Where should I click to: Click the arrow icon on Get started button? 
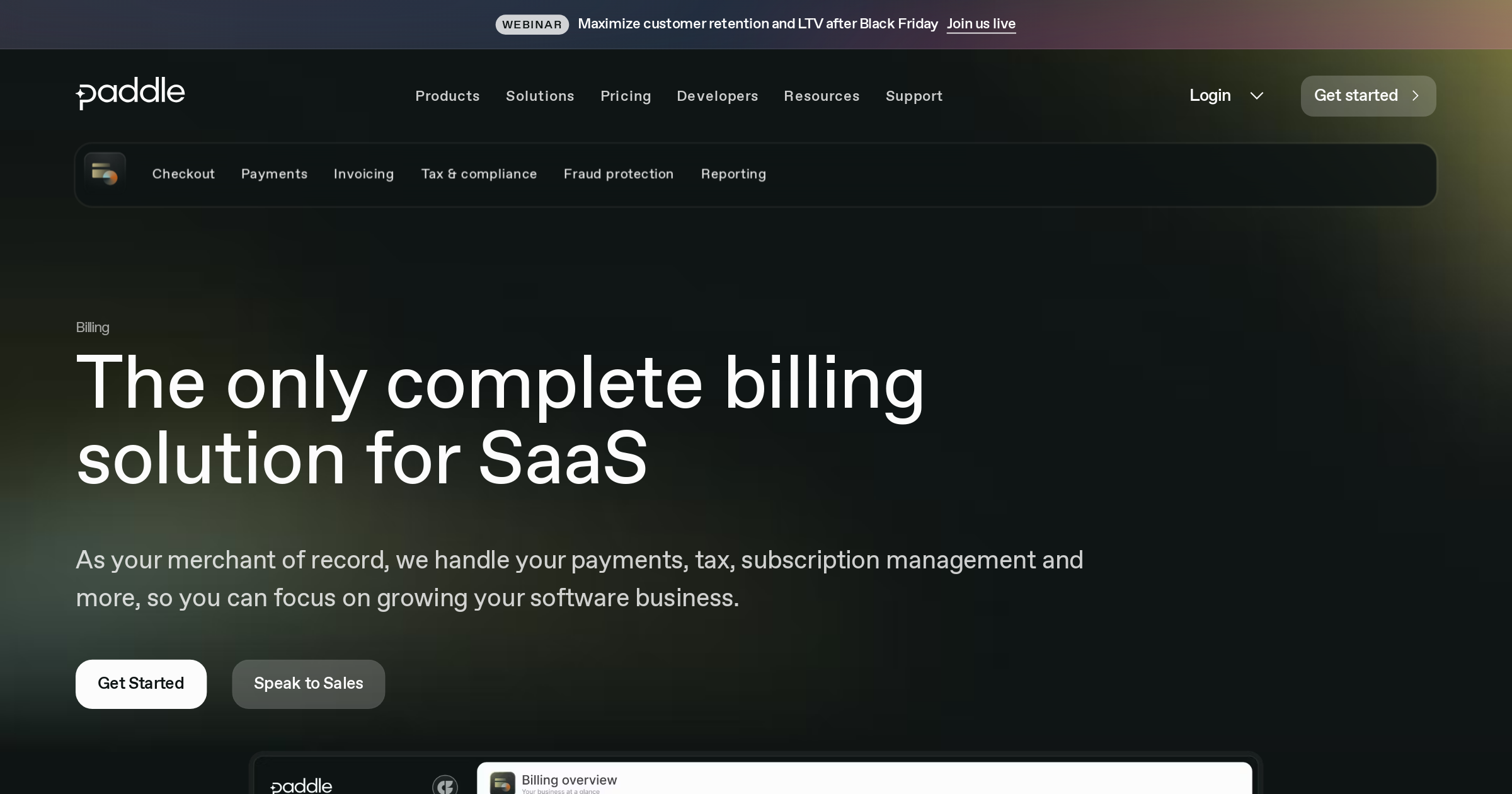(1416, 96)
